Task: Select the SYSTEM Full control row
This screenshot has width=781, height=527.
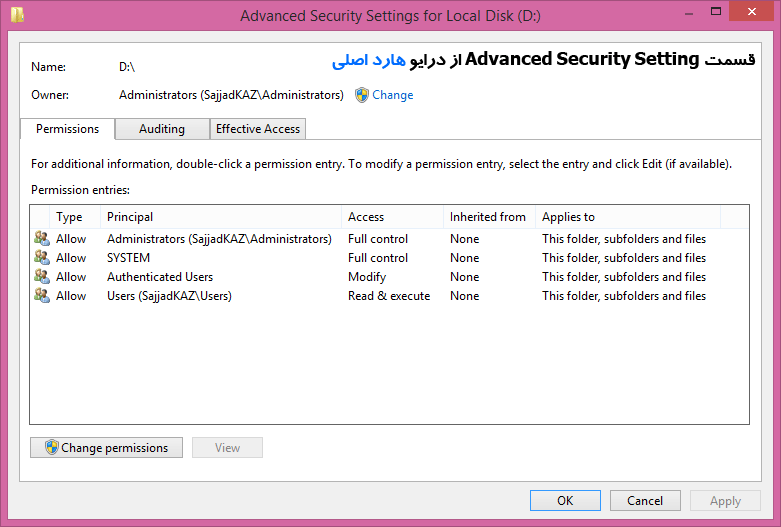Action: click(389, 258)
